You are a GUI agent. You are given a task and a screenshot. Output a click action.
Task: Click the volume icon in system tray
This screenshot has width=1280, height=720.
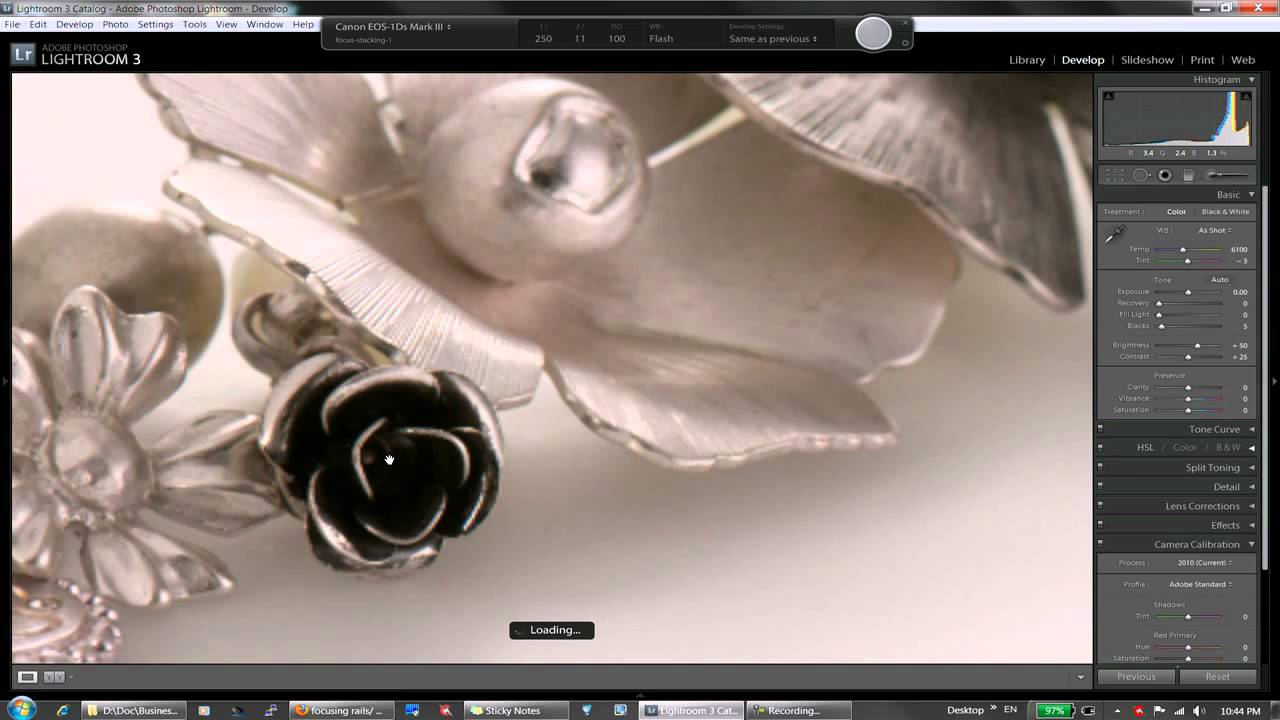point(1198,710)
